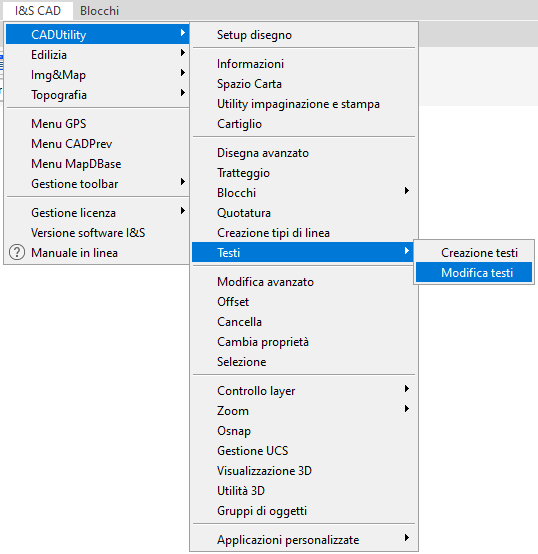Viewport: 538px width, 554px height.
Task: Select Cartiglio
Action: tap(304, 124)
